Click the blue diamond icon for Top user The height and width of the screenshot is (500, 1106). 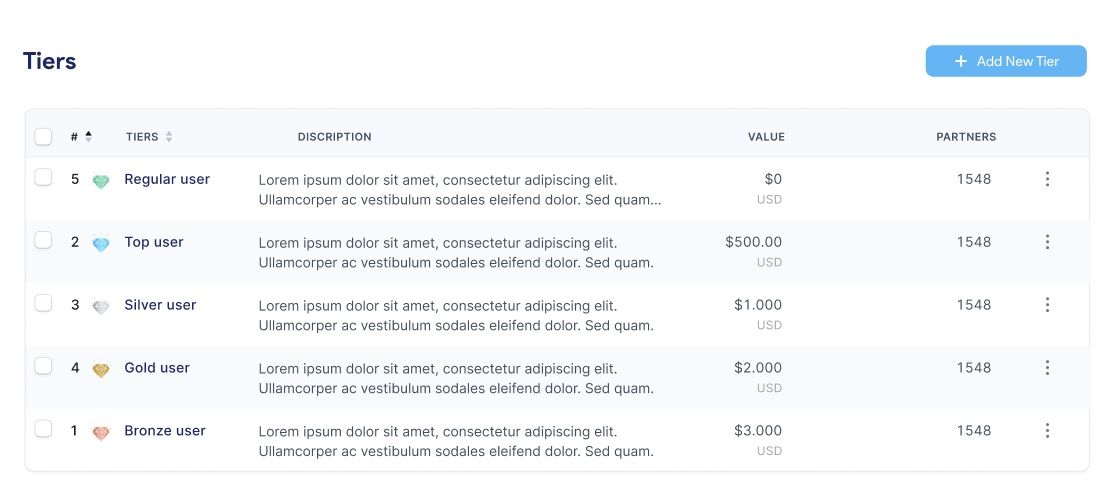click(101, 244)
